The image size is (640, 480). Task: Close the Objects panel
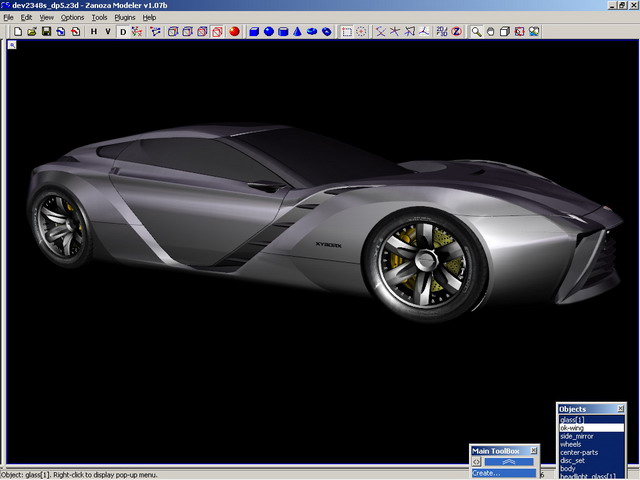[620, 409]
